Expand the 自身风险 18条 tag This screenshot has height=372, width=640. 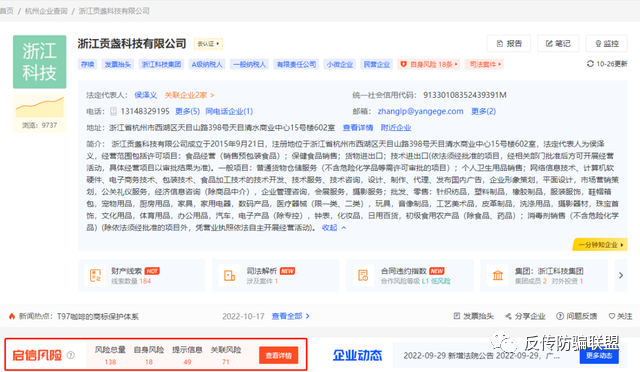(429, 64)
